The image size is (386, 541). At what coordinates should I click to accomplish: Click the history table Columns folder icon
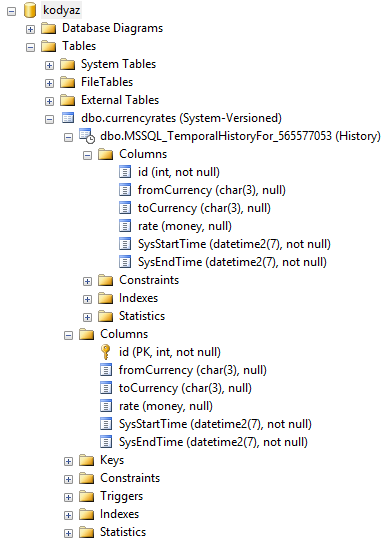(x=106, y=154)
